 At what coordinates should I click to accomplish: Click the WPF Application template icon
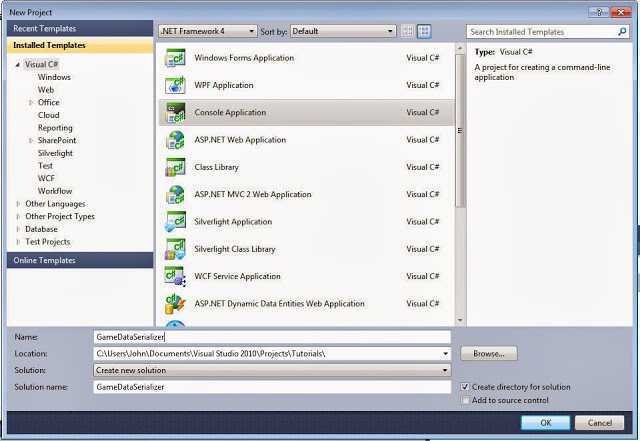pyautogui.click(x=175, y=85)
